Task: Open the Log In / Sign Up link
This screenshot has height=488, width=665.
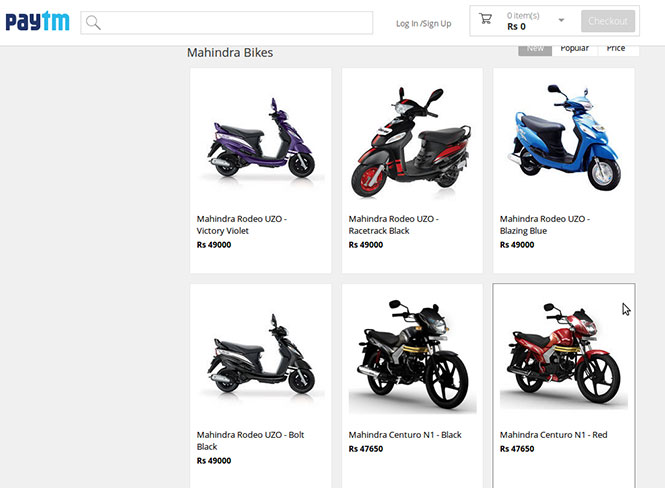Action: point(423,23)
